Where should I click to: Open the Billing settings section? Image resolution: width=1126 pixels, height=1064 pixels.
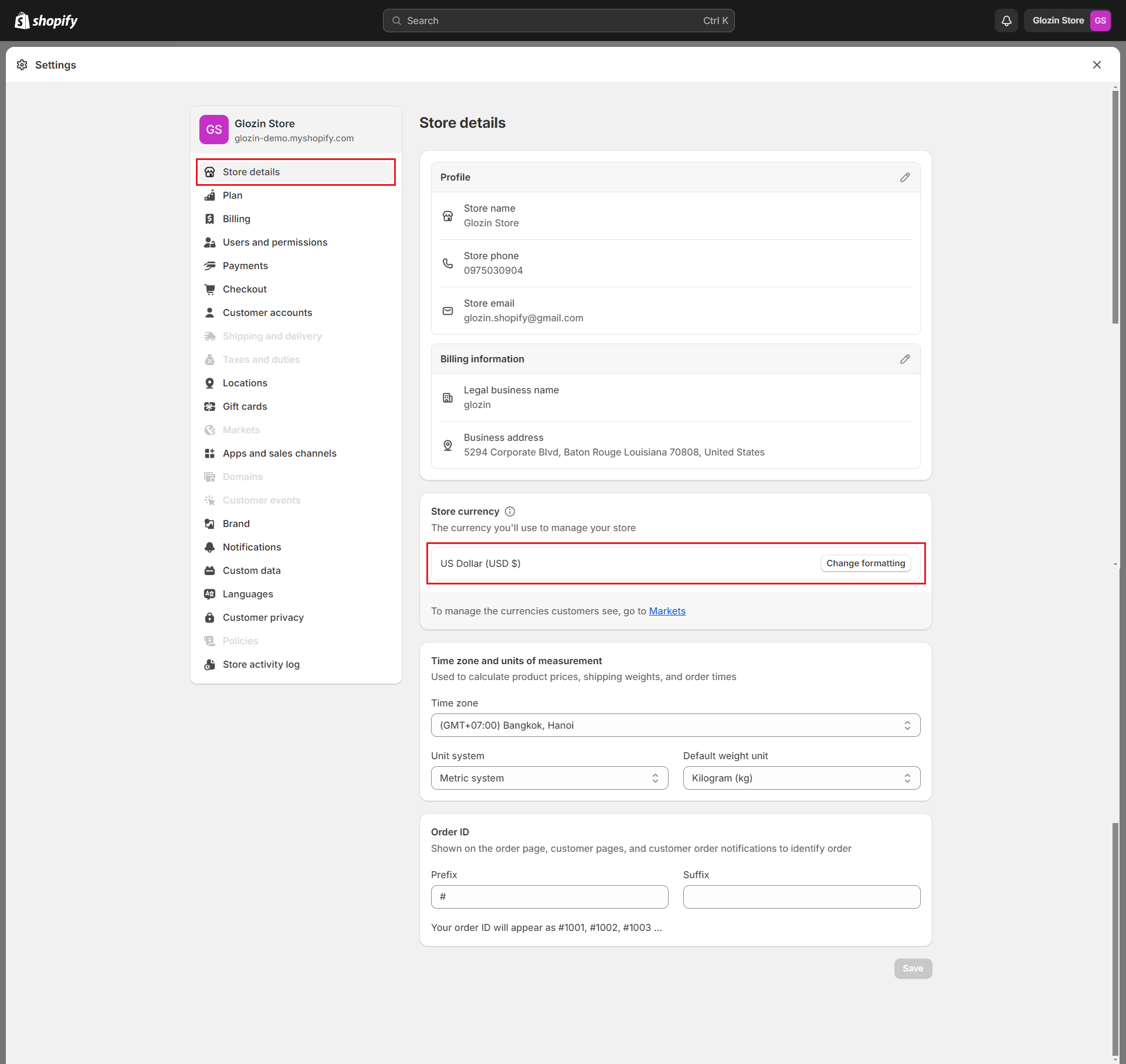(x=236, y=219)
